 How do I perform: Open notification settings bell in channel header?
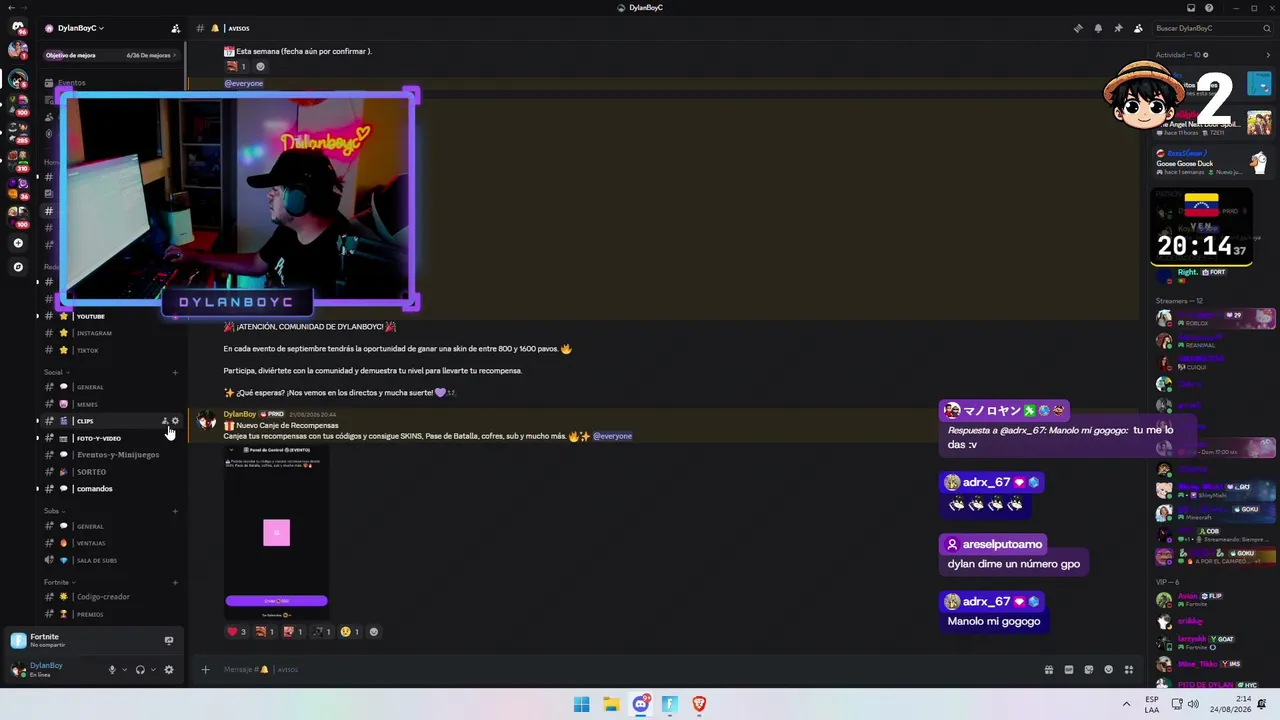(1098, 28)
